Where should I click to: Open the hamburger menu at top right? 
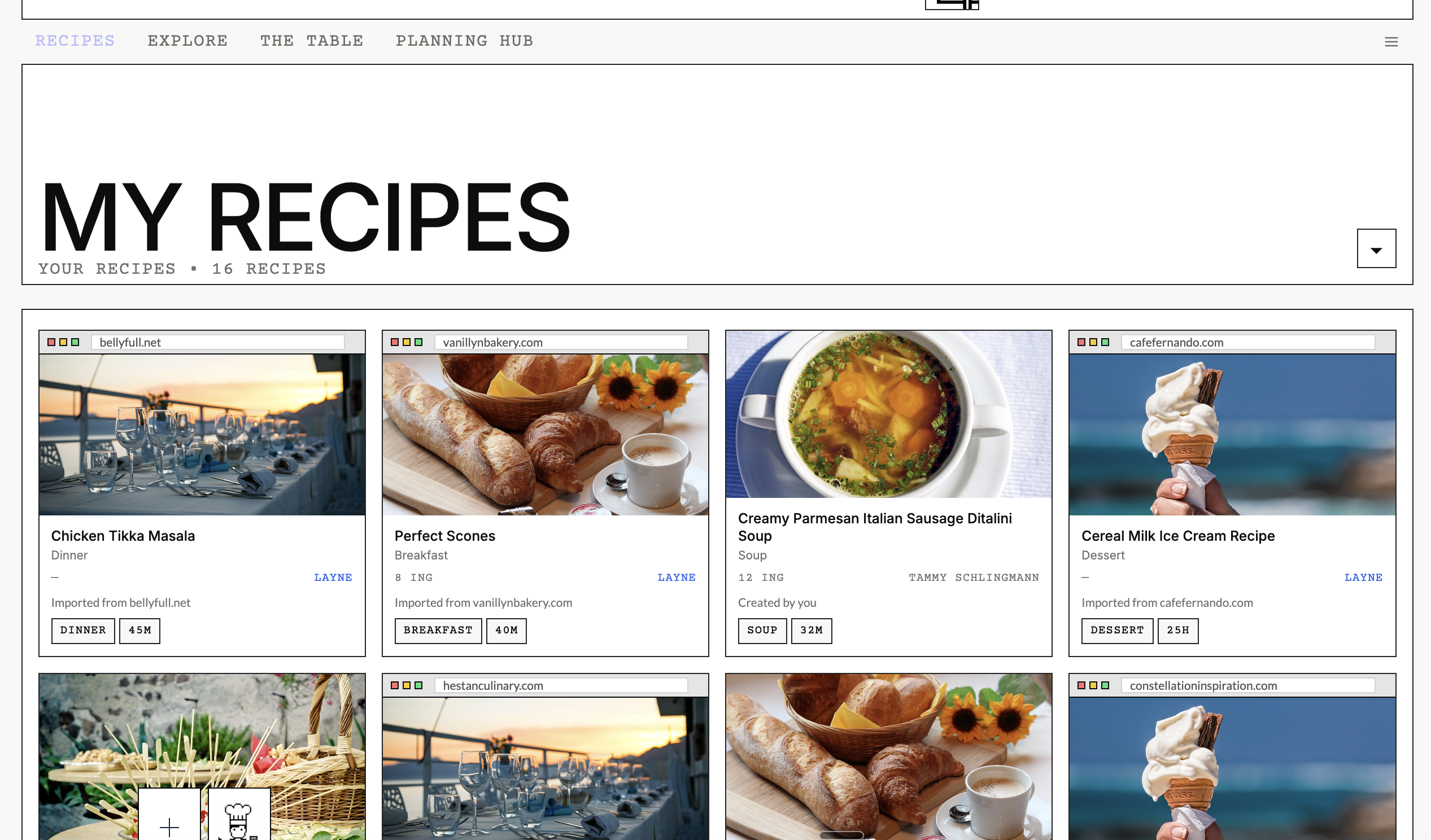point(1391,41)
